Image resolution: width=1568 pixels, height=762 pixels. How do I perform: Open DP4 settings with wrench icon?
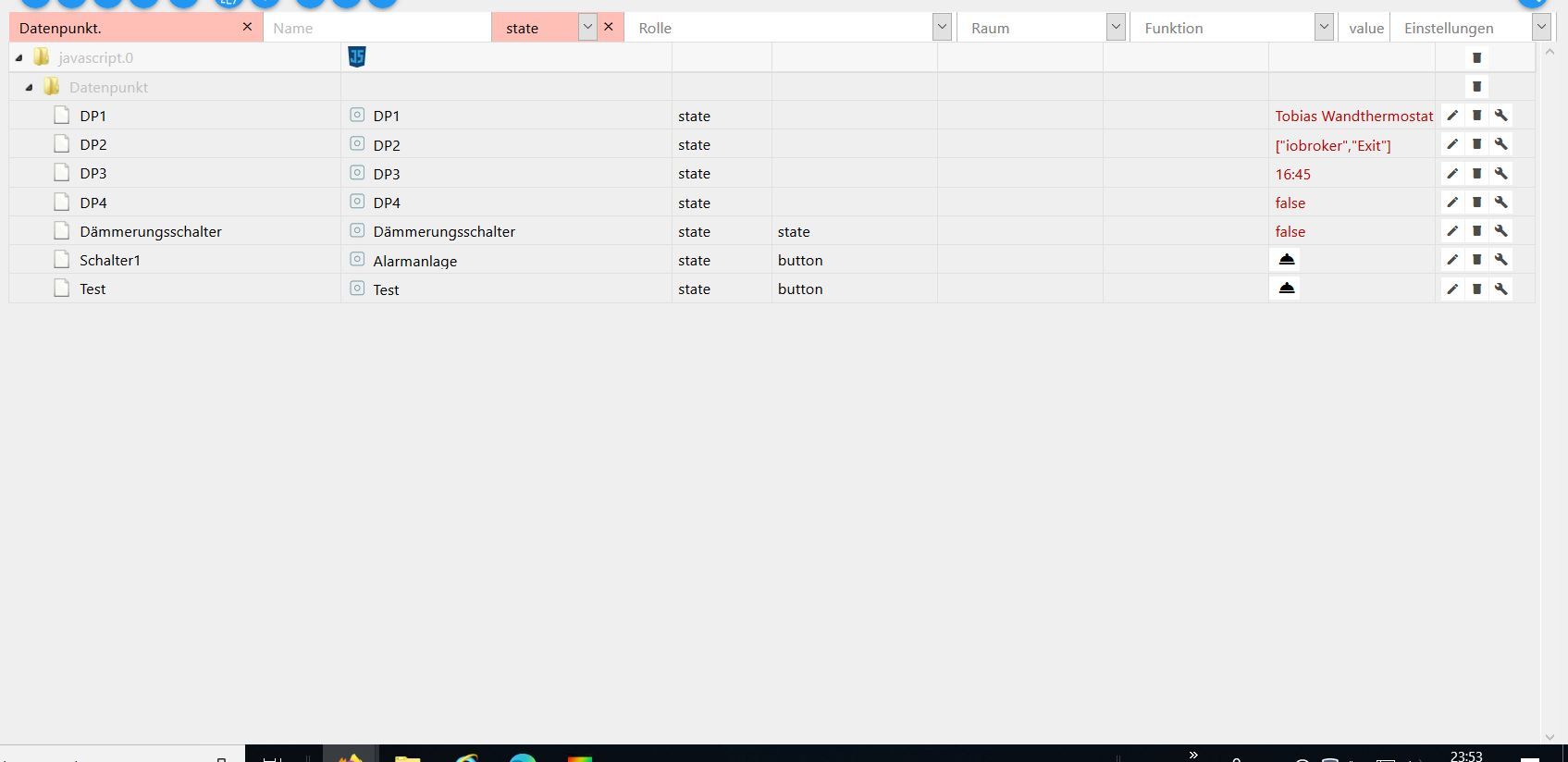click(x=1500, y=202)
